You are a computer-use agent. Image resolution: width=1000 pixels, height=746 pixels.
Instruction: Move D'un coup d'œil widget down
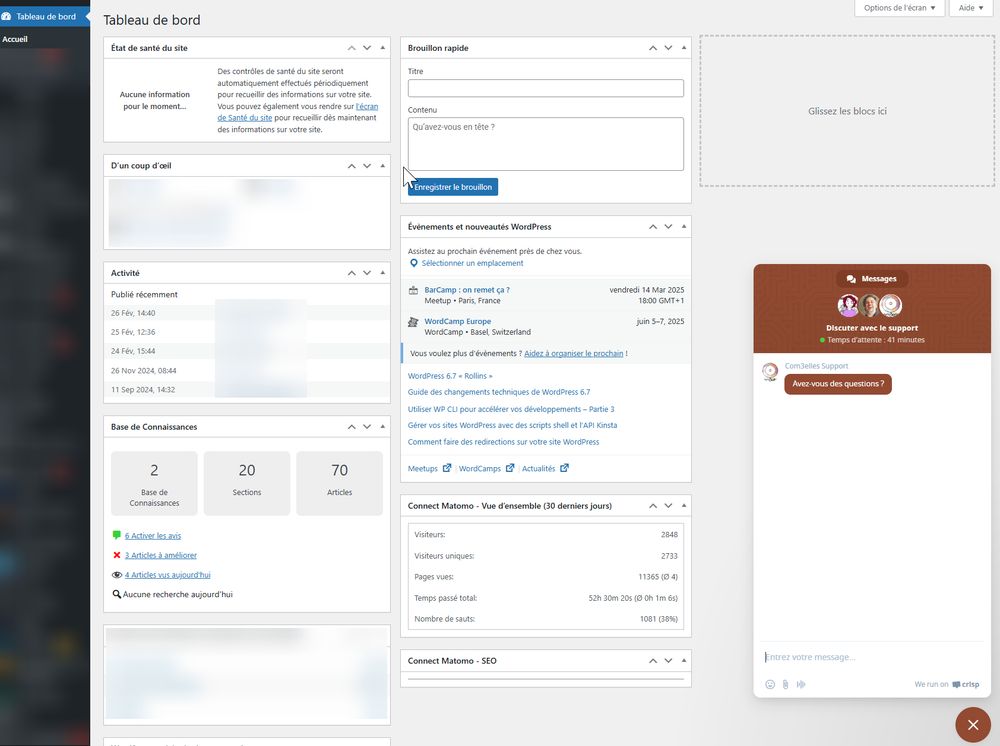point(367,166)
